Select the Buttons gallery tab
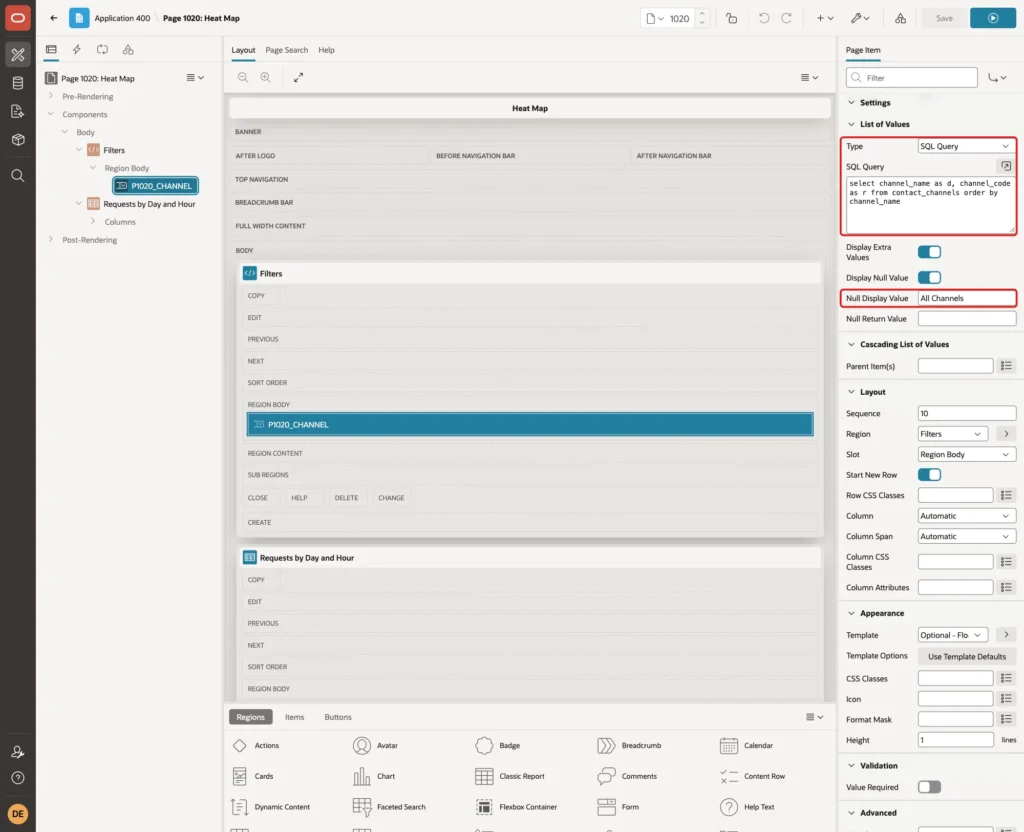The image size is (1024, 832). (338, 717)
